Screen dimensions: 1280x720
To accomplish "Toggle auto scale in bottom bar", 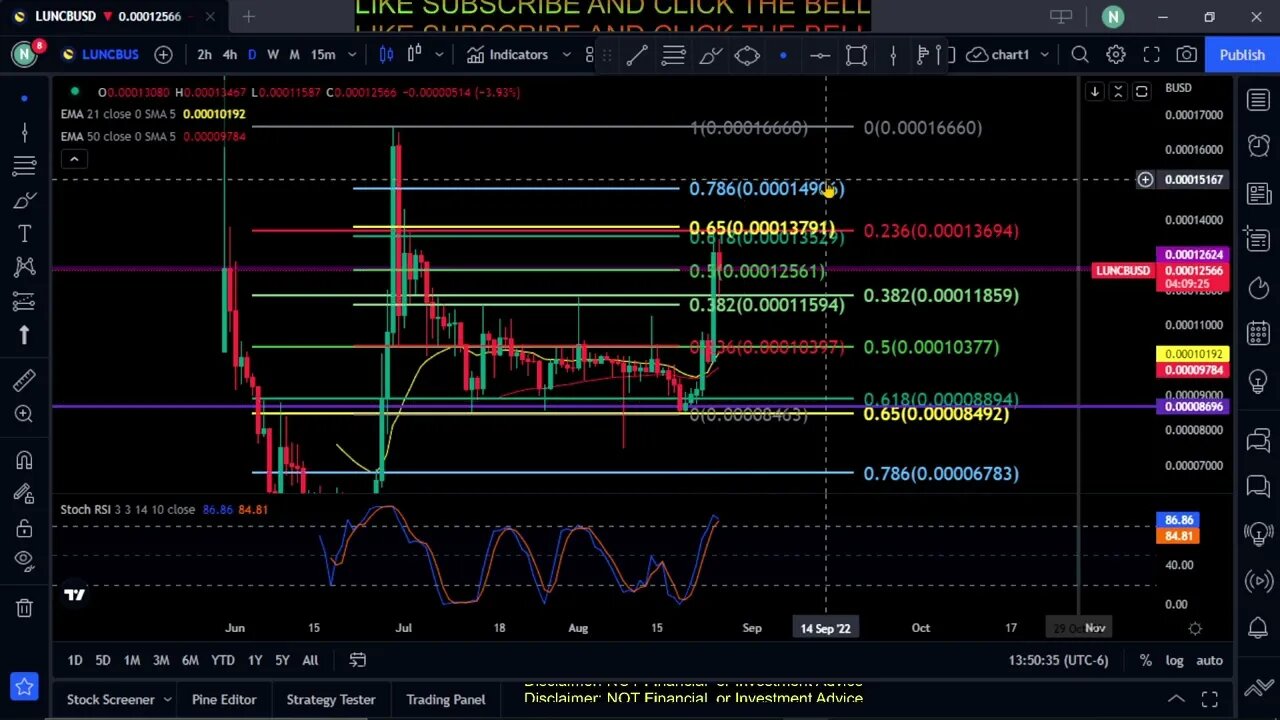I will click(x=1209, y=660).
